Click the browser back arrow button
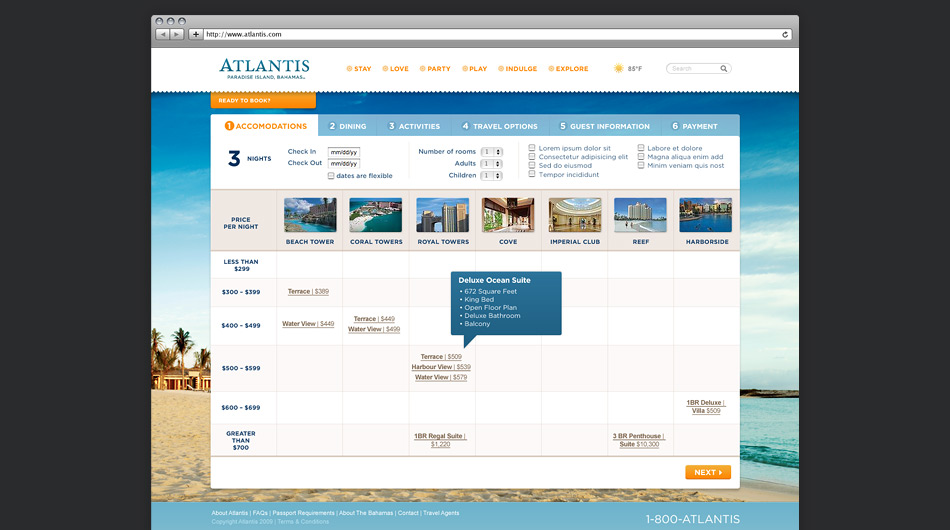 click(x=163, y=35)
